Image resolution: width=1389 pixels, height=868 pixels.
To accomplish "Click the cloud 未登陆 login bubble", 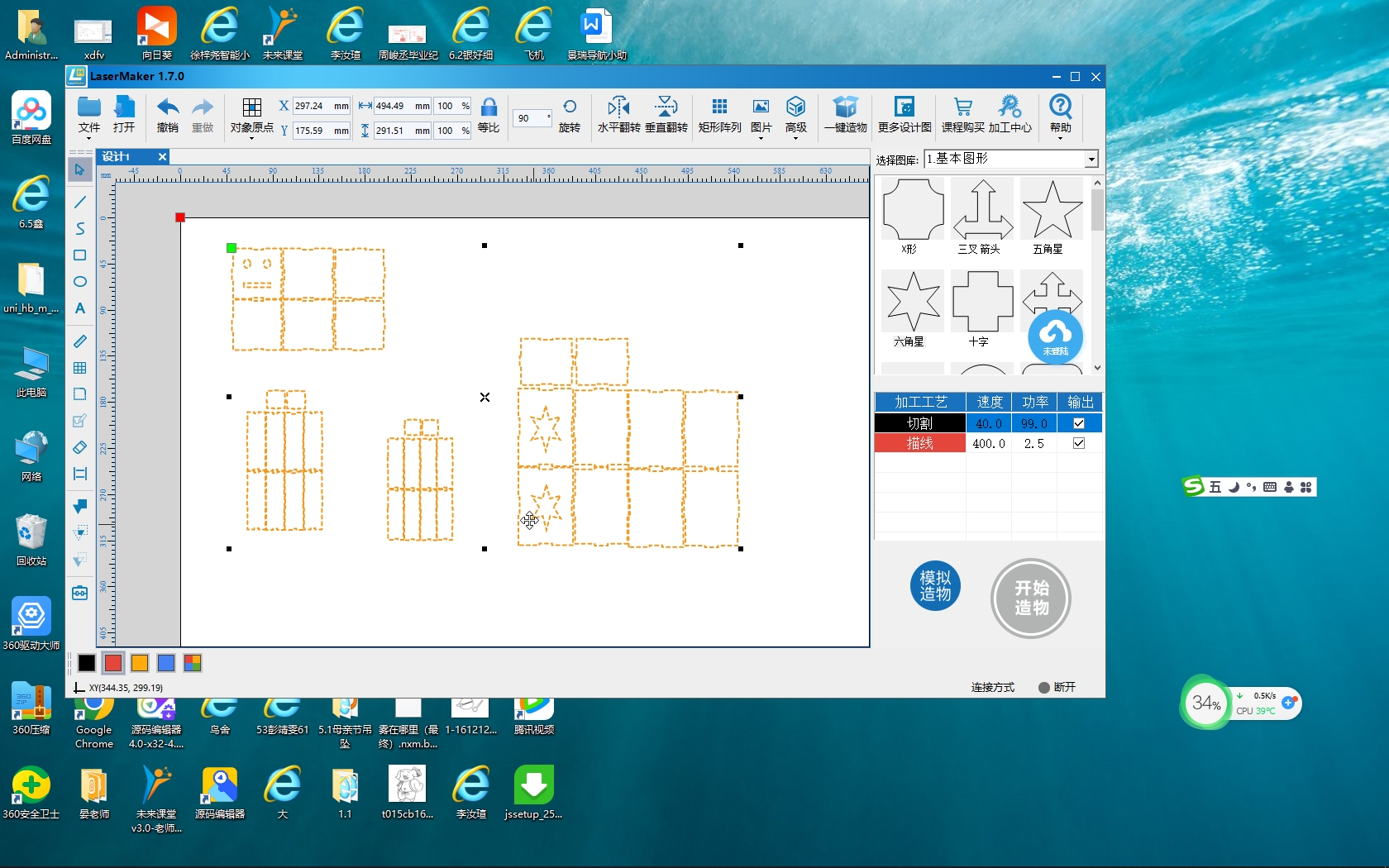I will (1055, 336).
